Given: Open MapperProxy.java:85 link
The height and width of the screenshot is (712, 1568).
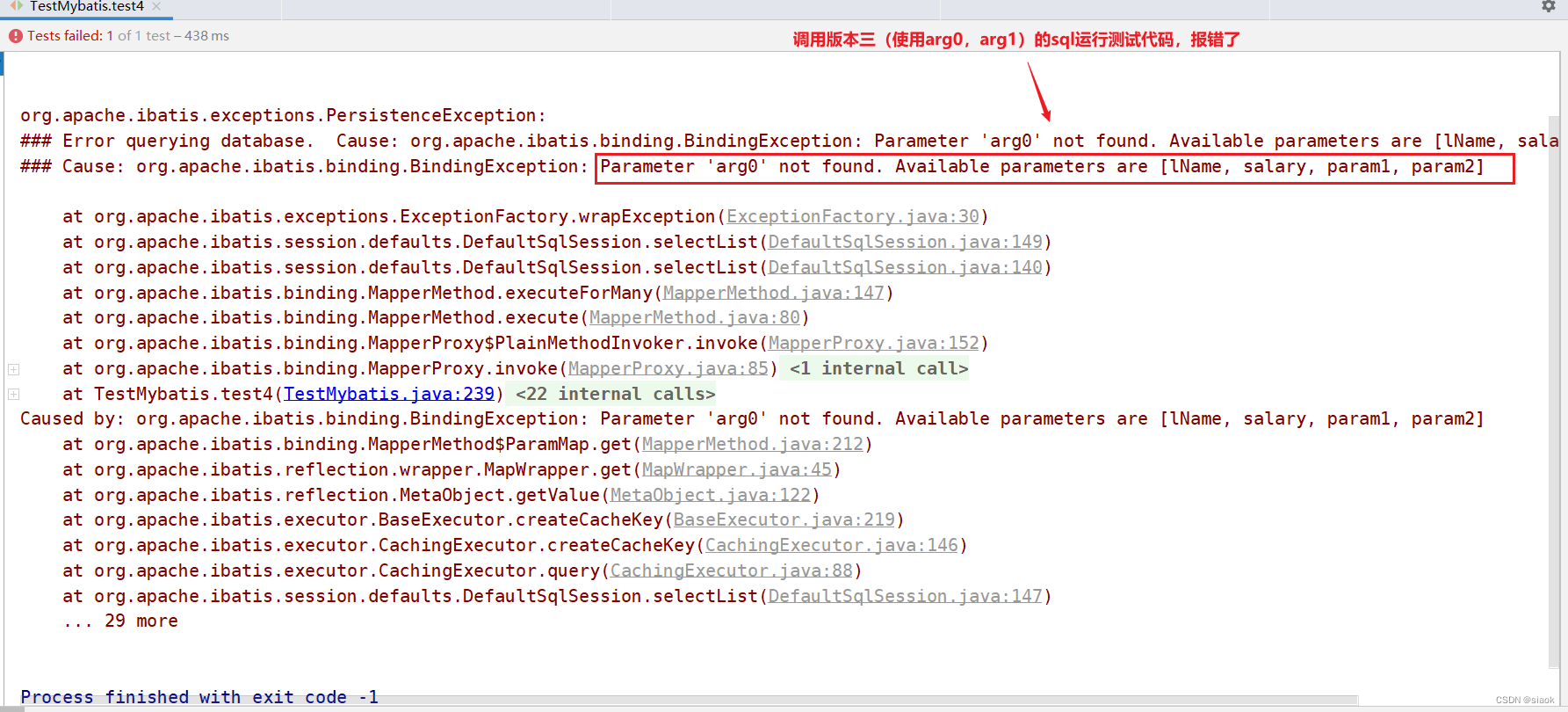Looking at the screenshot, I should coord(668,369).
